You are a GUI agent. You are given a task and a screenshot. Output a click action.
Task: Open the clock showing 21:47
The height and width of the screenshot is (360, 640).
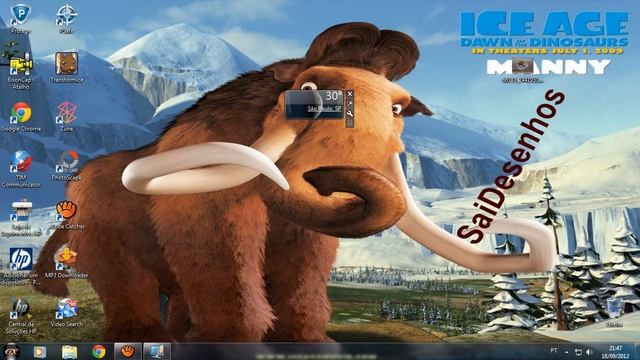616,351
